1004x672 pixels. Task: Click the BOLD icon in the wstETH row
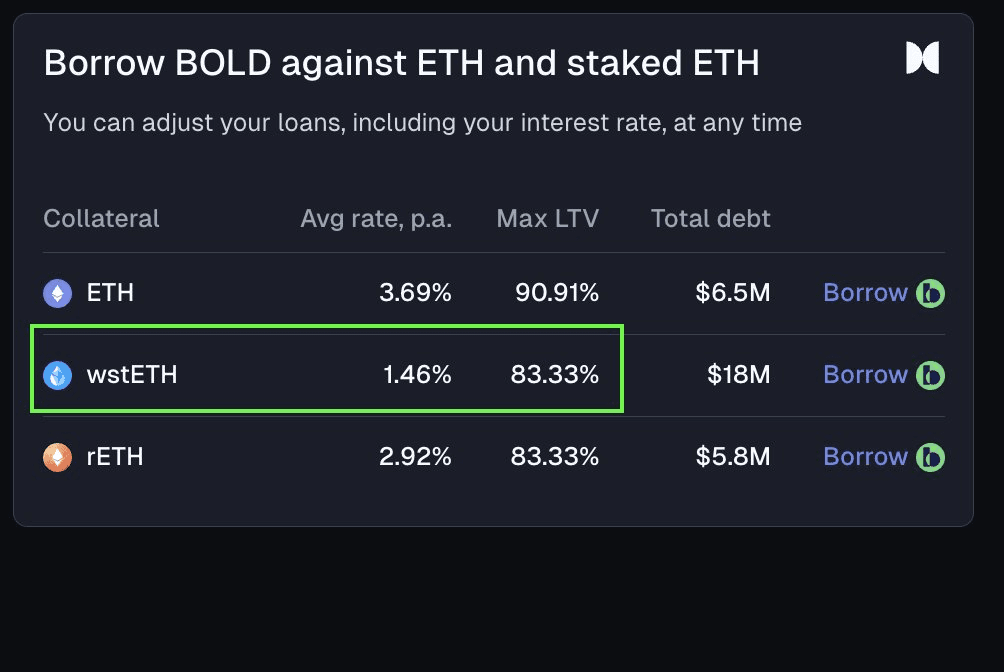(930, 375)
